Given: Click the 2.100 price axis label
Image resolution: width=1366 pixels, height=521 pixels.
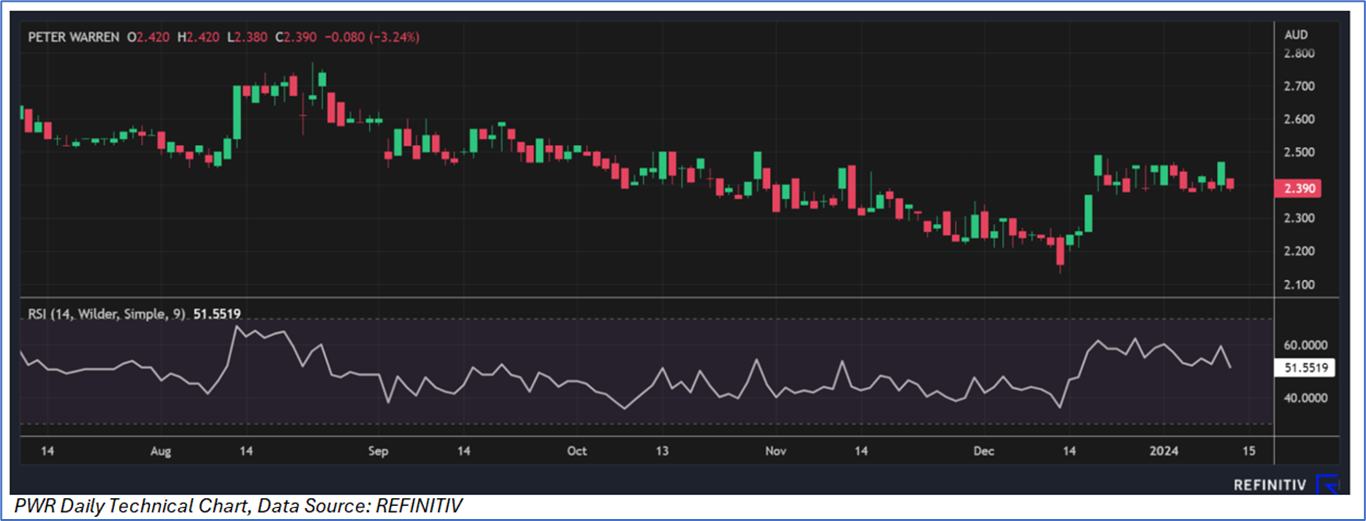Looking at the screenshot, I should click(x=1300, y=284).
